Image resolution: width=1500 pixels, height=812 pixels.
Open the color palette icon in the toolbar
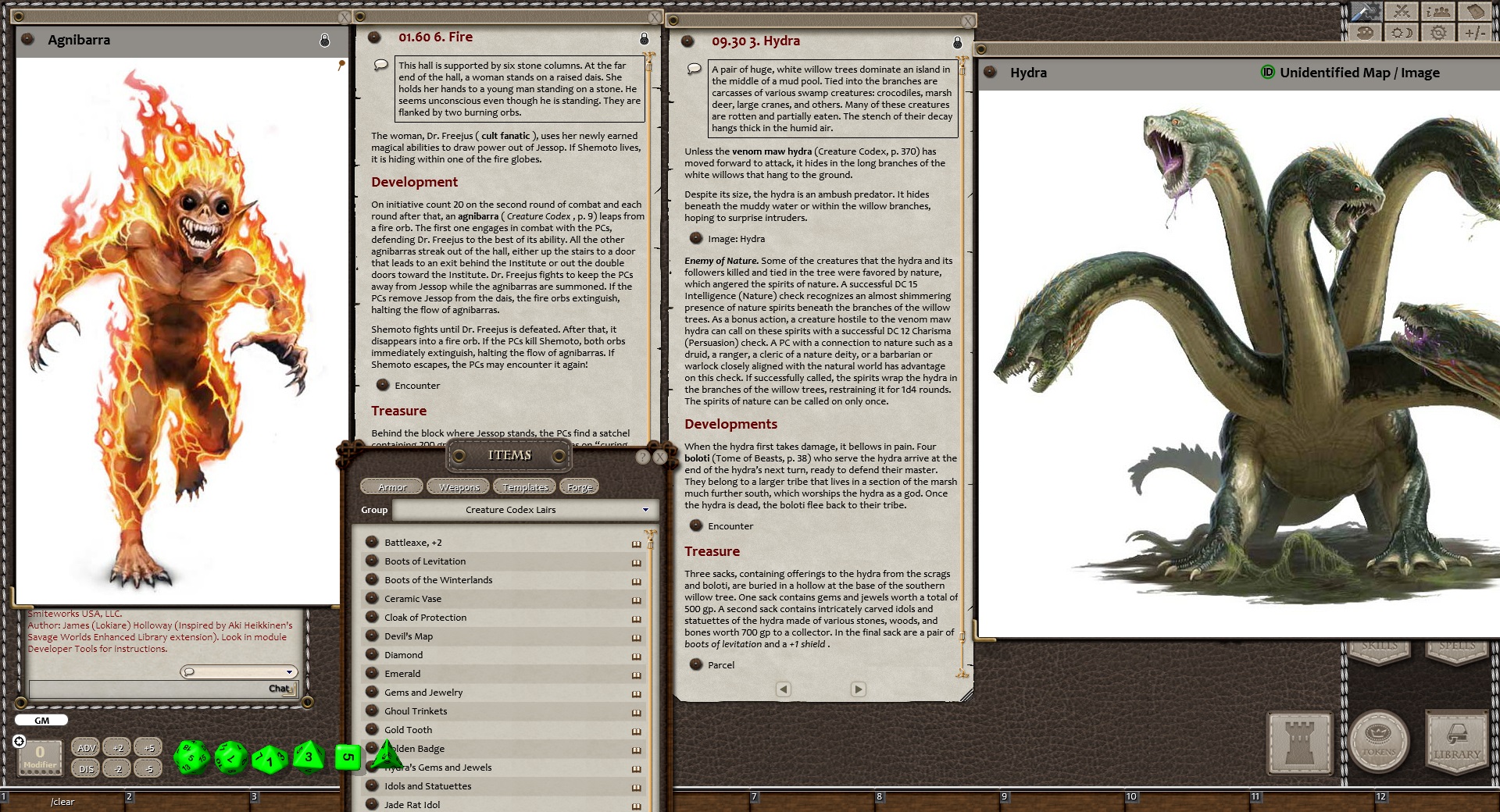(x=1365, y=31)
